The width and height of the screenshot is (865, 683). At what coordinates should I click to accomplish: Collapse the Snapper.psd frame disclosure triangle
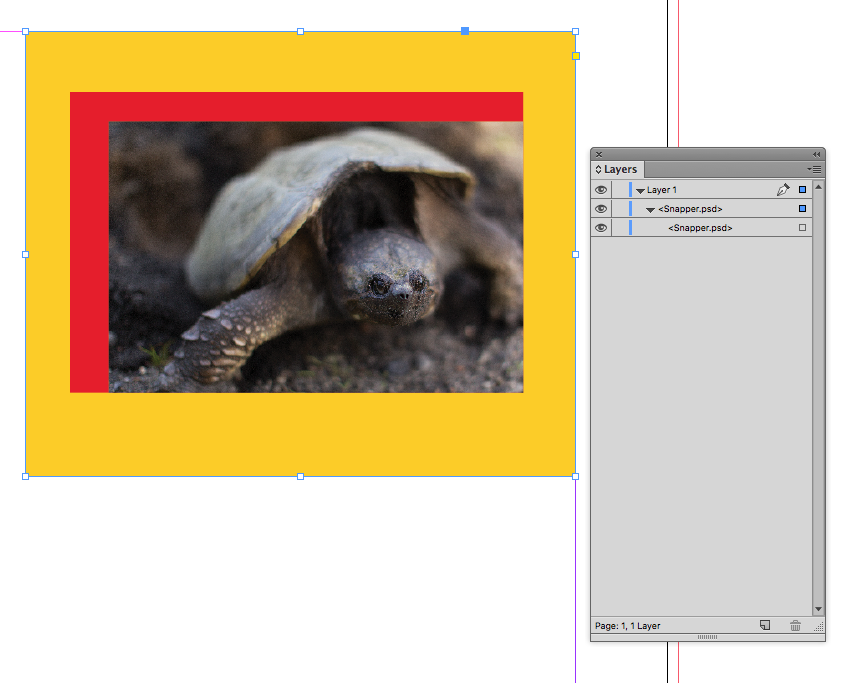point(651,209)
